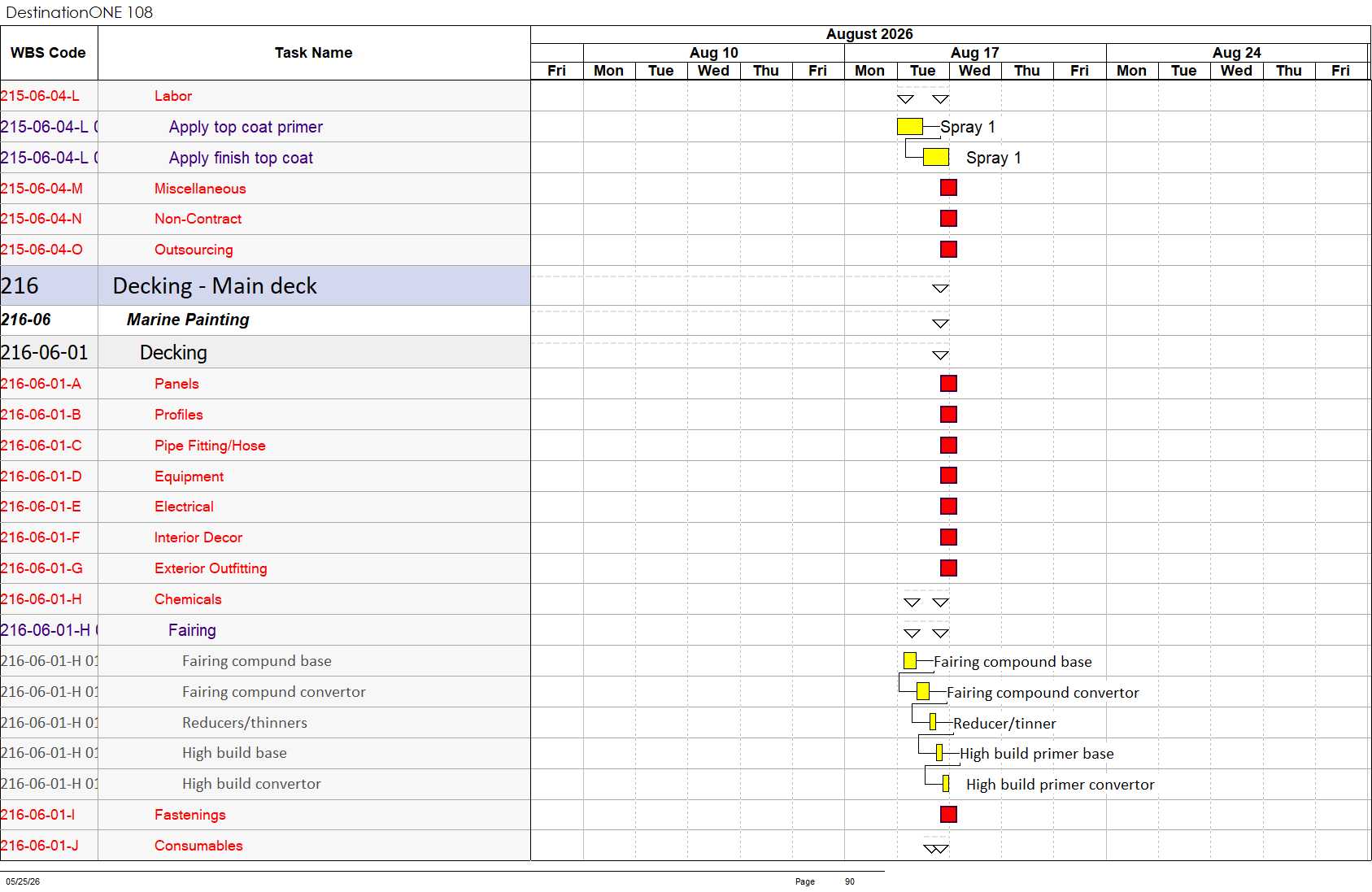Screen dimensions: 1372x892
Task: Select the Non-Contract task name
Action: [x=198, y=219]
